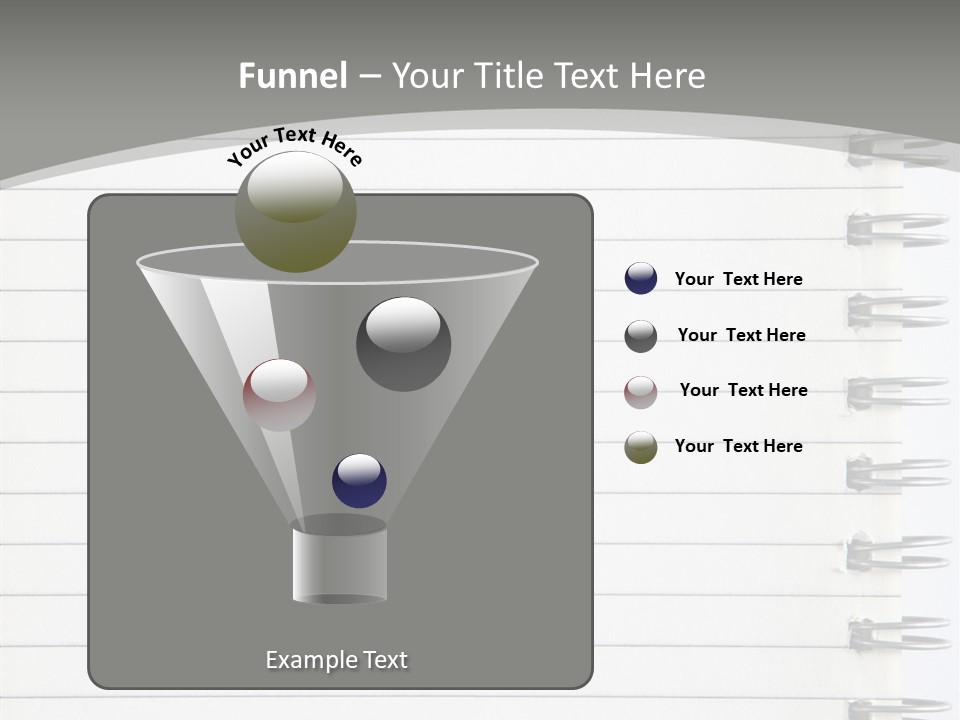Select the large olive sphere above the funnel
This screenshot has width=960, height=720.
pyautogui.click(x=296, y=212)
